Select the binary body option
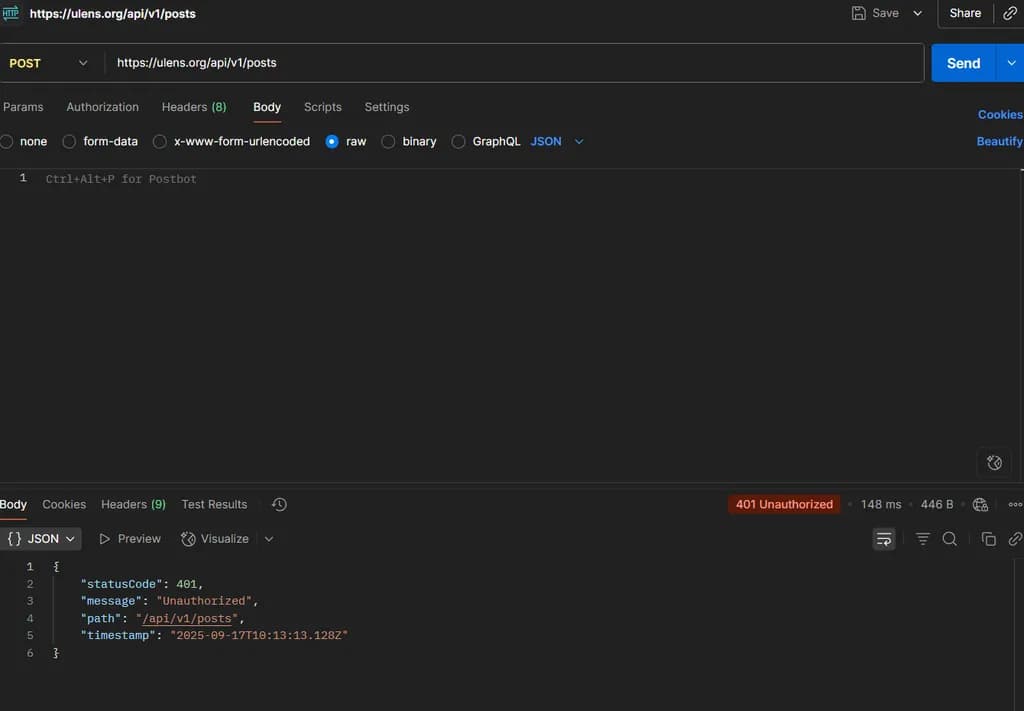The width and height of the screenshot is (1024, 711). [389, 142]
